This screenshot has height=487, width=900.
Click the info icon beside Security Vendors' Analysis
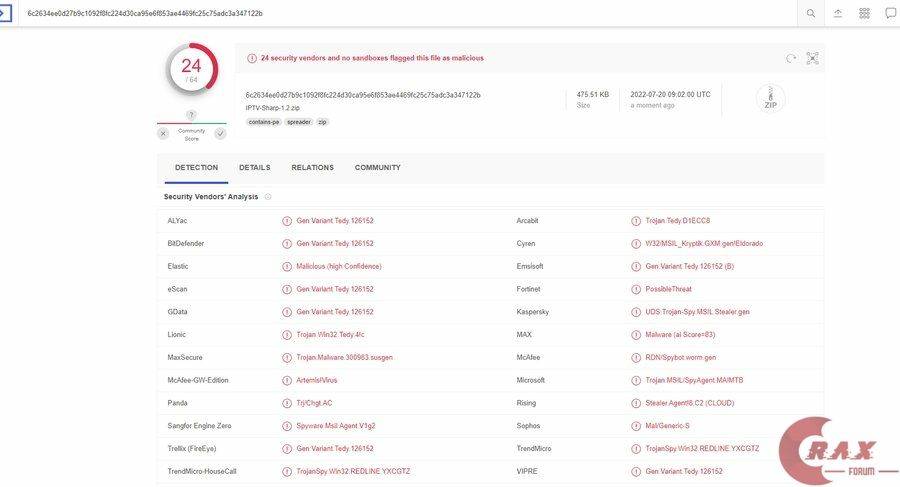267,196
